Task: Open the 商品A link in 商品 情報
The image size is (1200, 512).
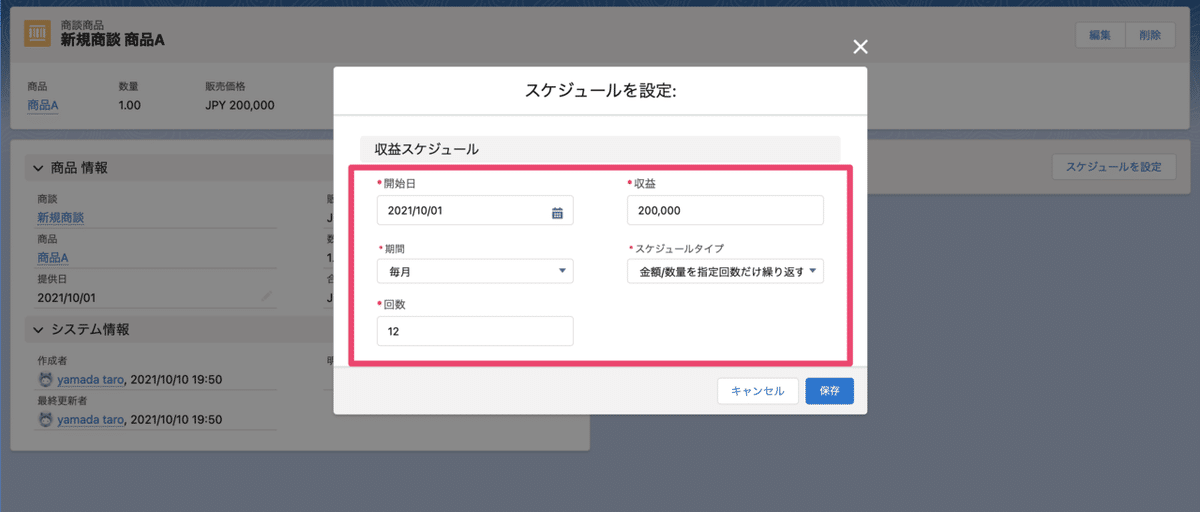Action: click(53, 257)
